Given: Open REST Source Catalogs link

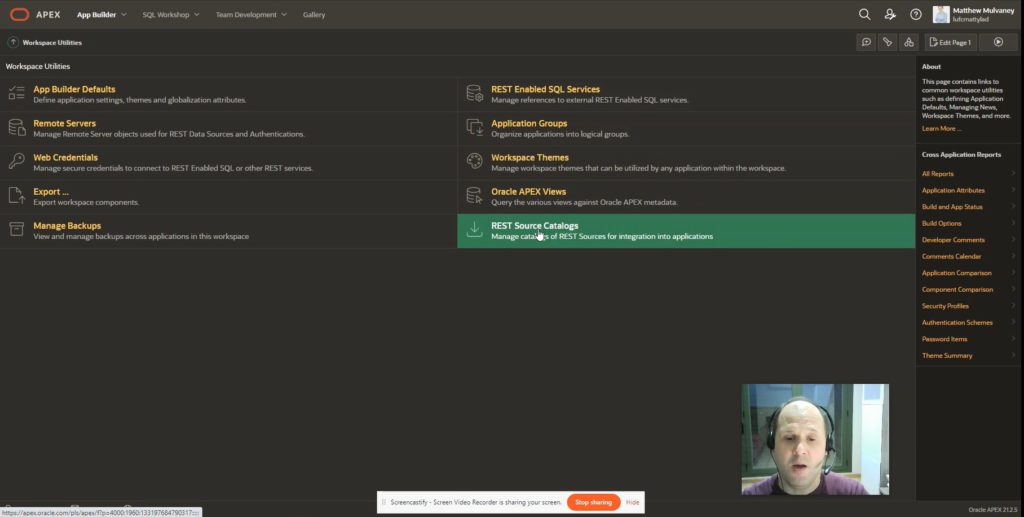Looking at the screenshot, I should point(534,226).
